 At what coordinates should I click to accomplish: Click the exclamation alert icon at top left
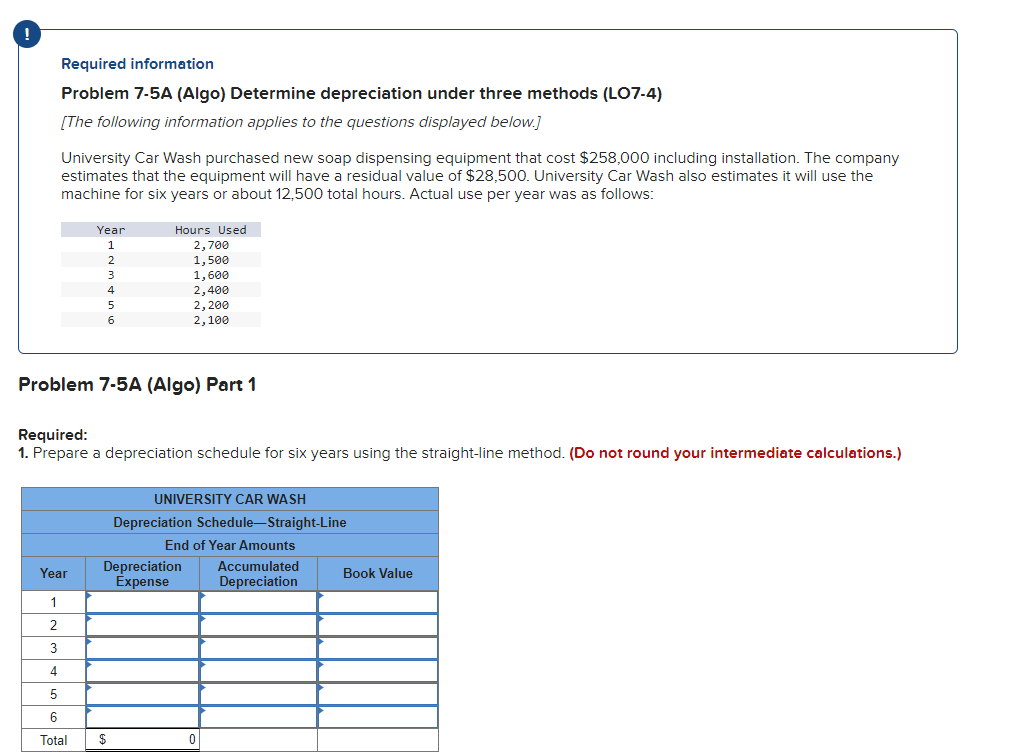click(x=25, y=33)
